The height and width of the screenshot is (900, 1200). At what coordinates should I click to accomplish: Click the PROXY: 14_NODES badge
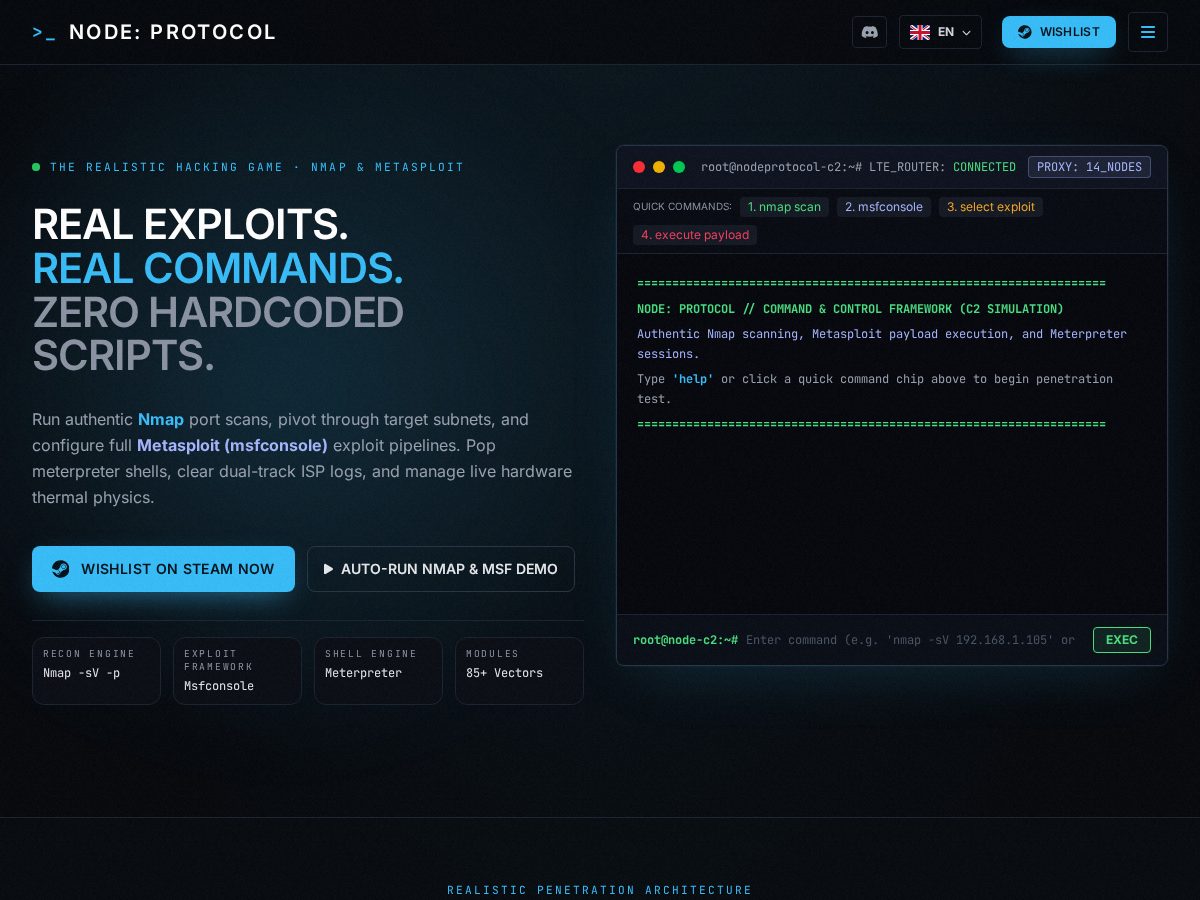pos(1089,167)
